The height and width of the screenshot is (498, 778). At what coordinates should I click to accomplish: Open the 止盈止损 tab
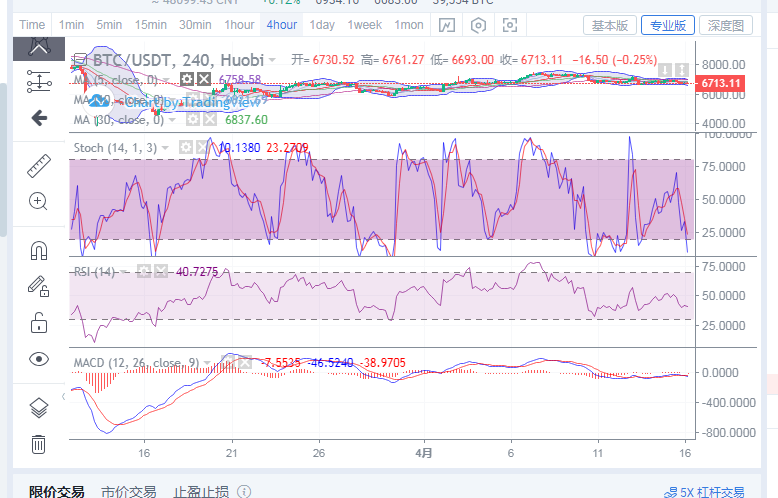(x=201, y=492)
